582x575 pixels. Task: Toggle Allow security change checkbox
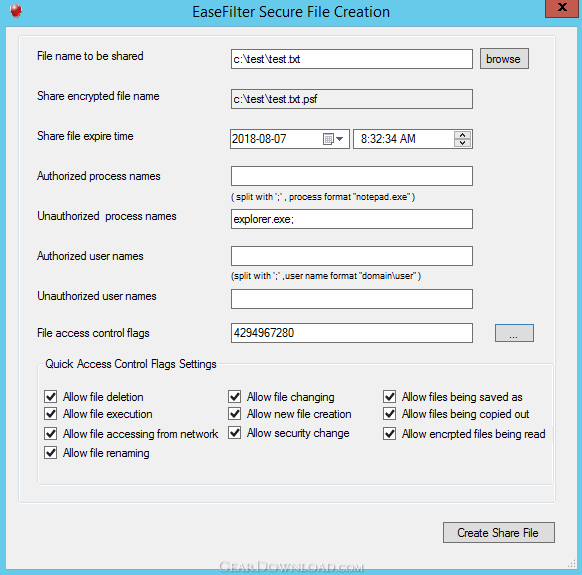pyautogui.click(x=235, y=432)
